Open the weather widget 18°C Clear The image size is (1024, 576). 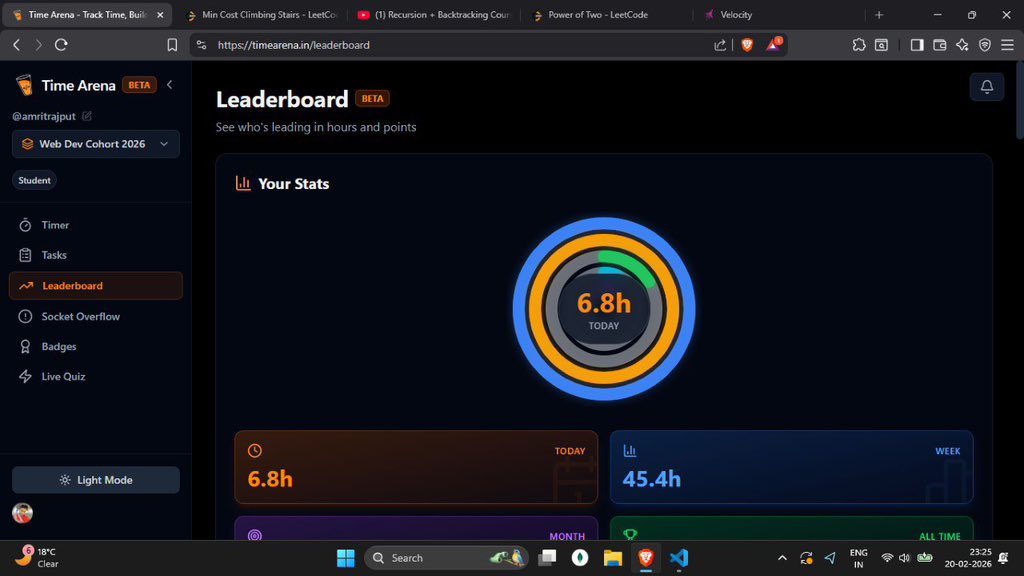(x=37, y=557)
